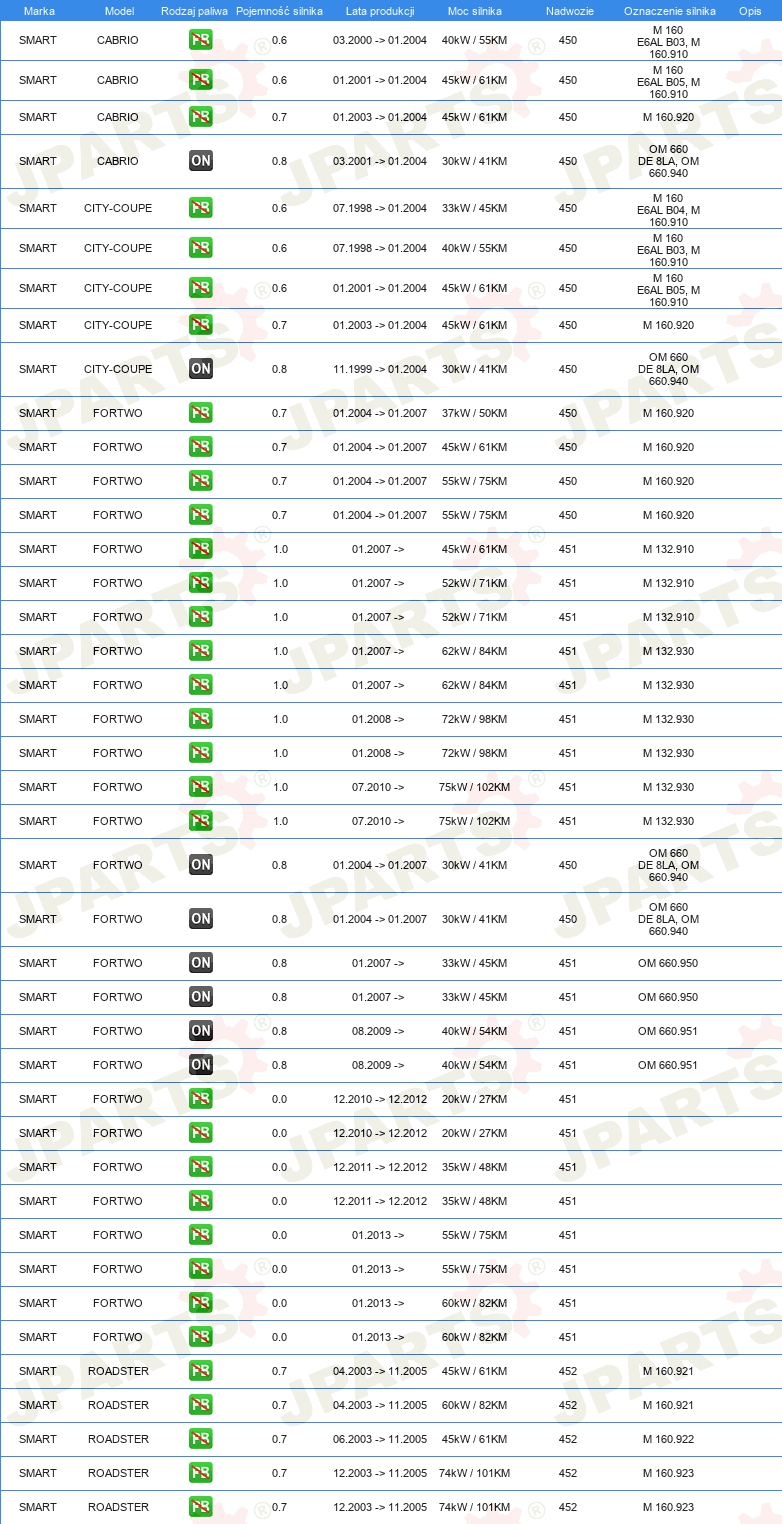Viewport: 782px width, 1524px height.
Task: Click the M 132.910 cell in the 45kW / 61KM row
Action: coord(668,549)
